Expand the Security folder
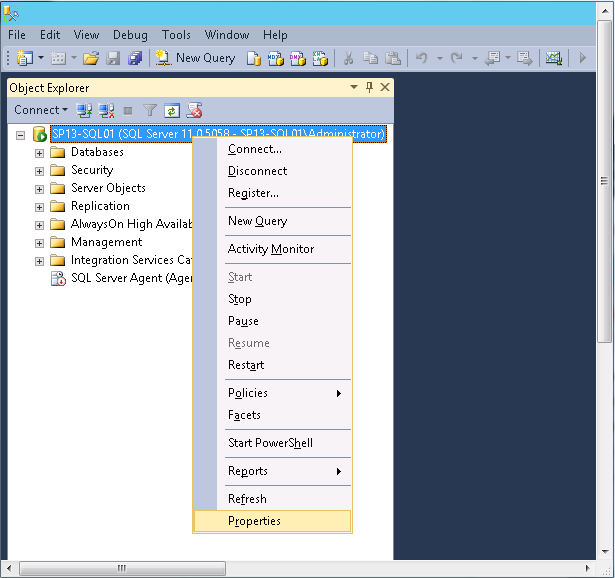The image size is (615, 578). (39, 171)
